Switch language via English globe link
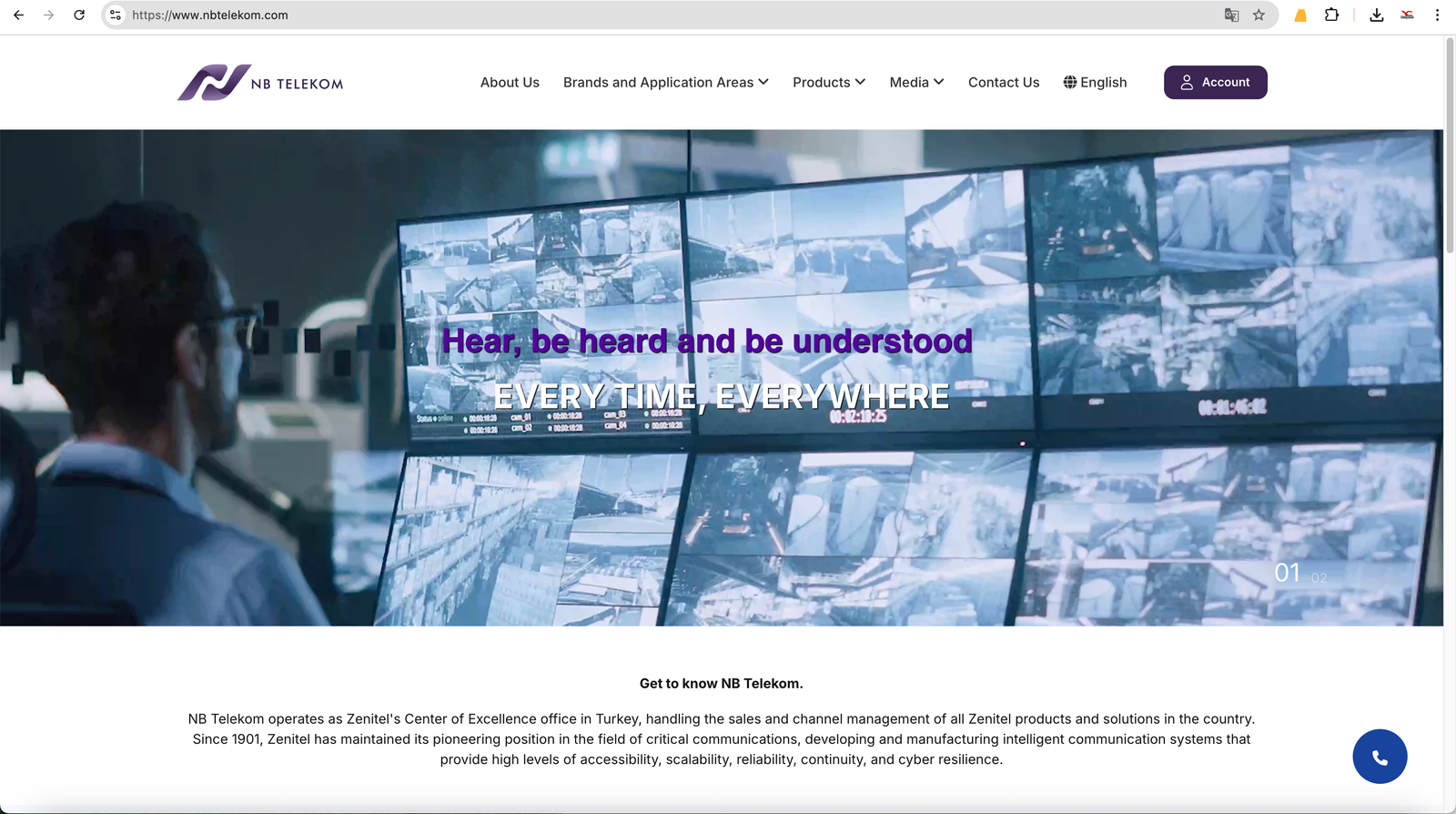The height and width of the screenshot is (814, 1456). pos(1095,82)
